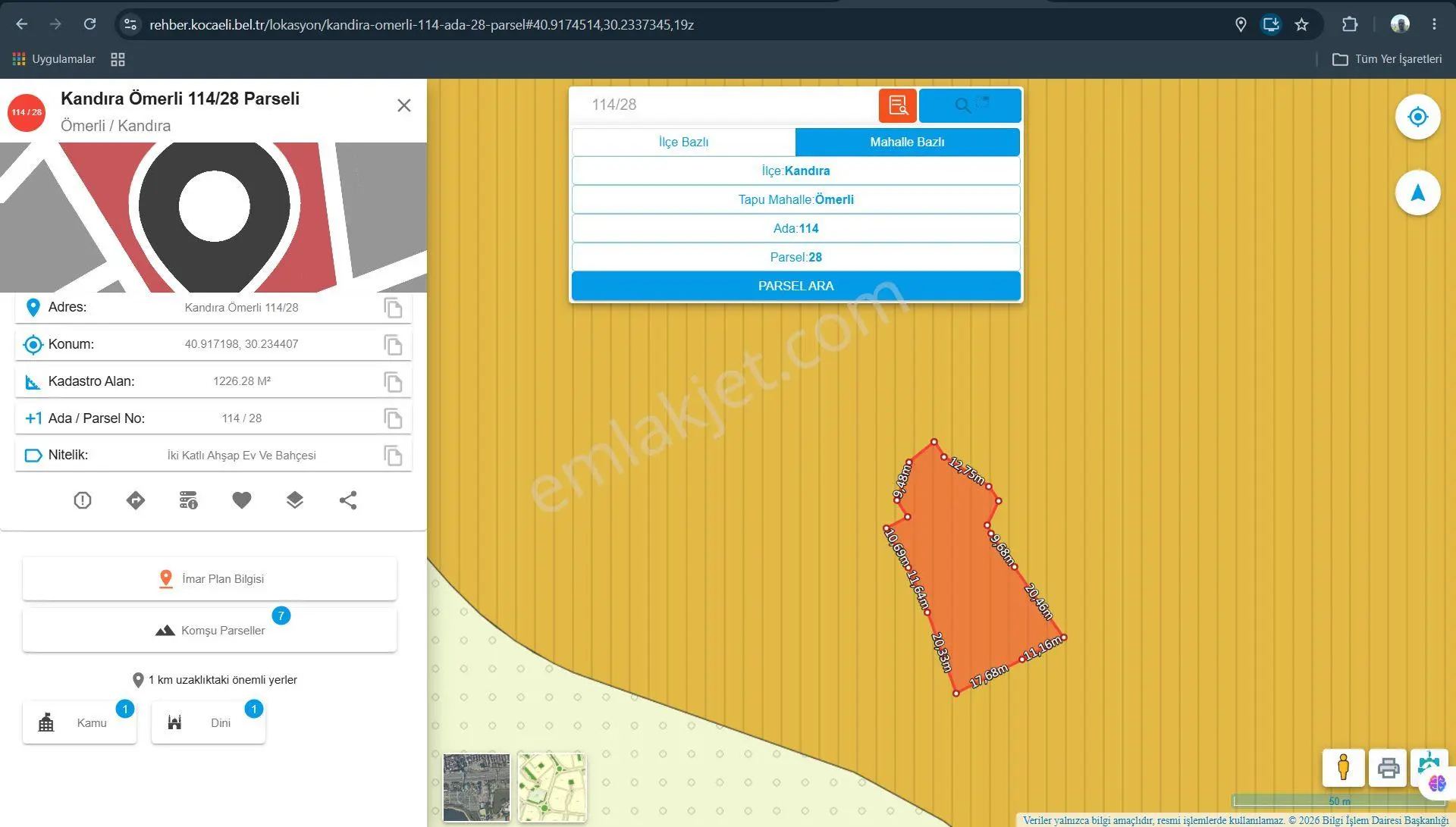The height and width of the screenshot is (827, 1456).
Task: Open the data info list icon
Action: coord(189,500)
